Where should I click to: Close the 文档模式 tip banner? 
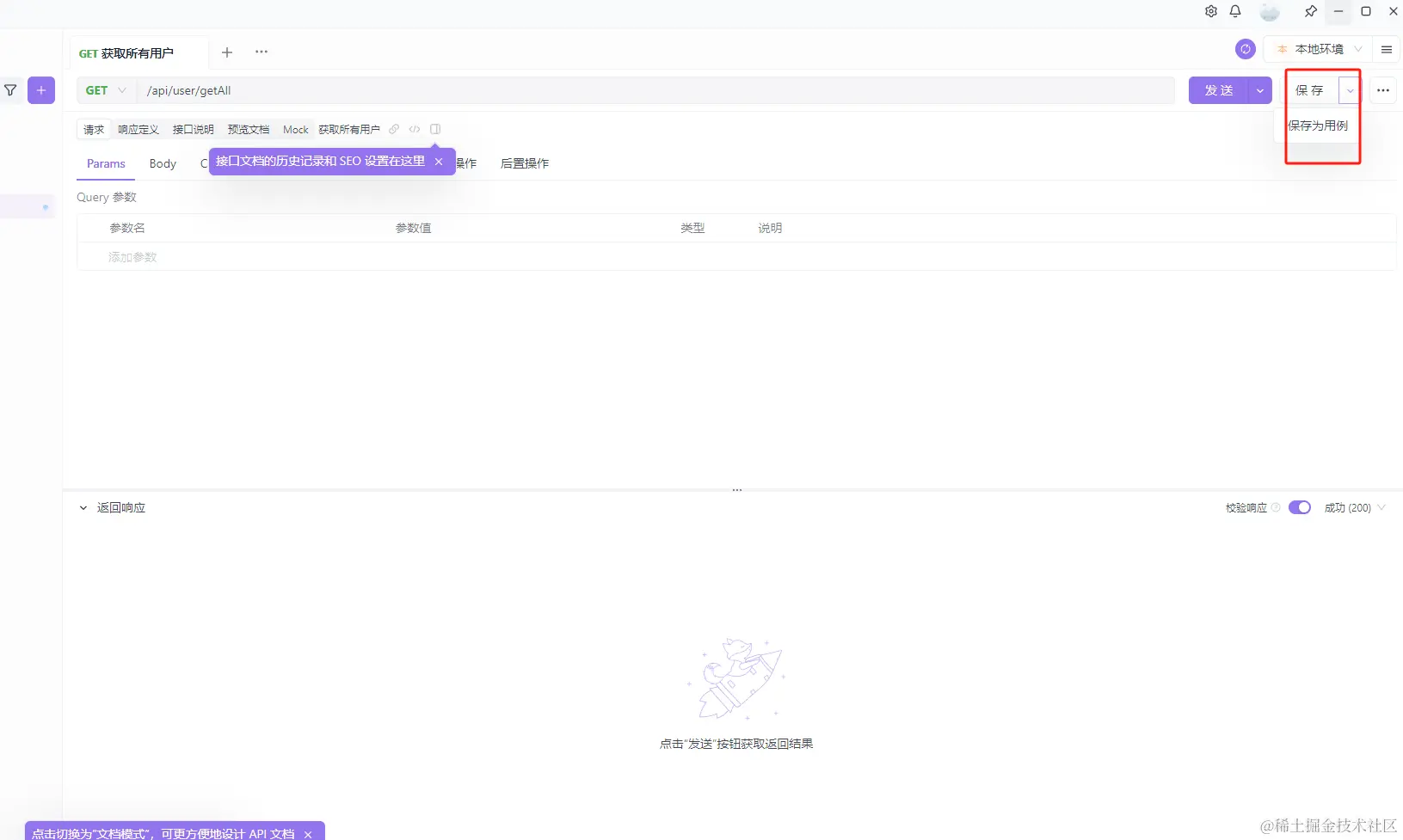coord(308,834)
